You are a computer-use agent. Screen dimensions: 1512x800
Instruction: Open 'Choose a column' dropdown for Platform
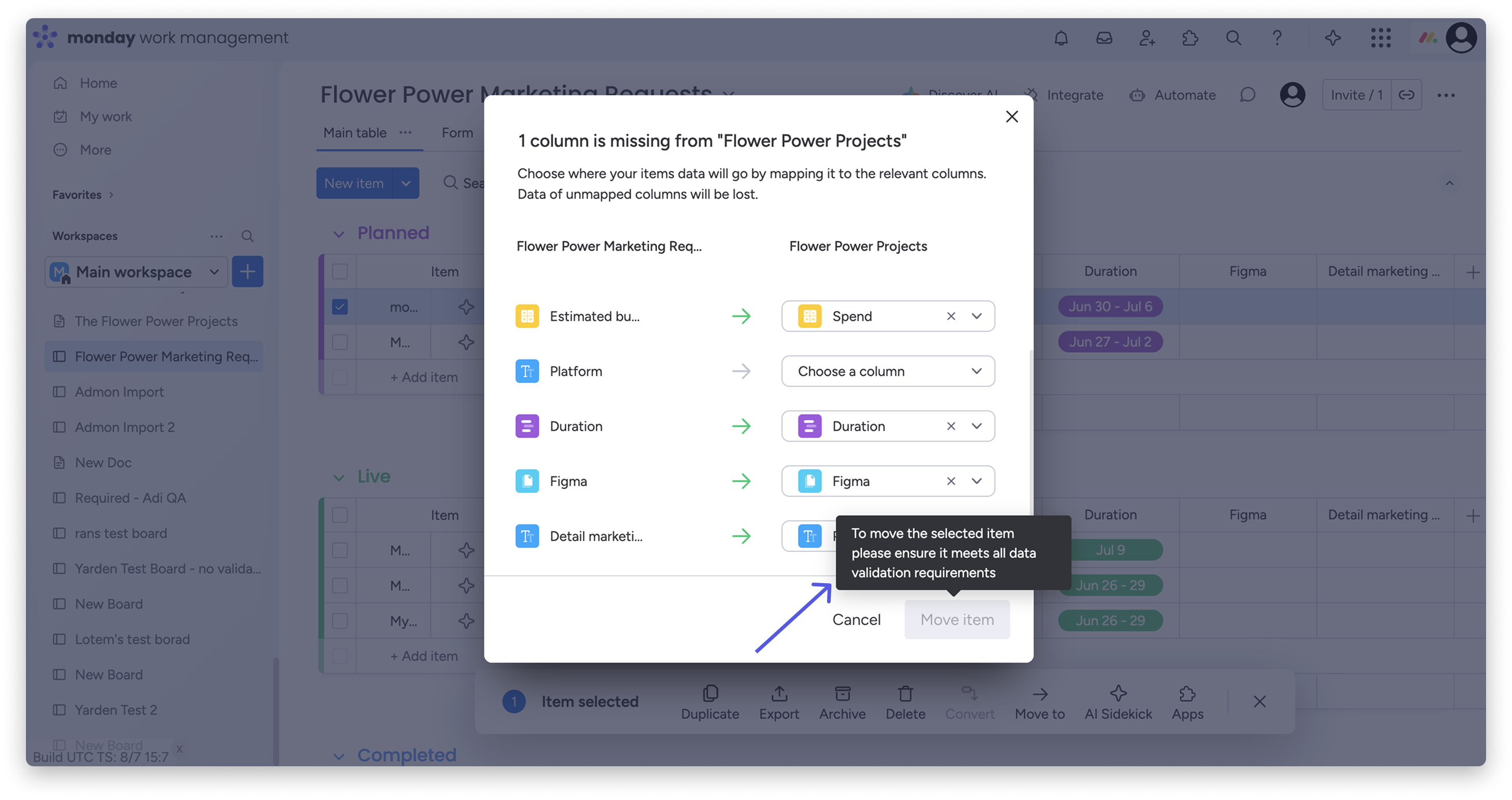(x=888, y=371)
